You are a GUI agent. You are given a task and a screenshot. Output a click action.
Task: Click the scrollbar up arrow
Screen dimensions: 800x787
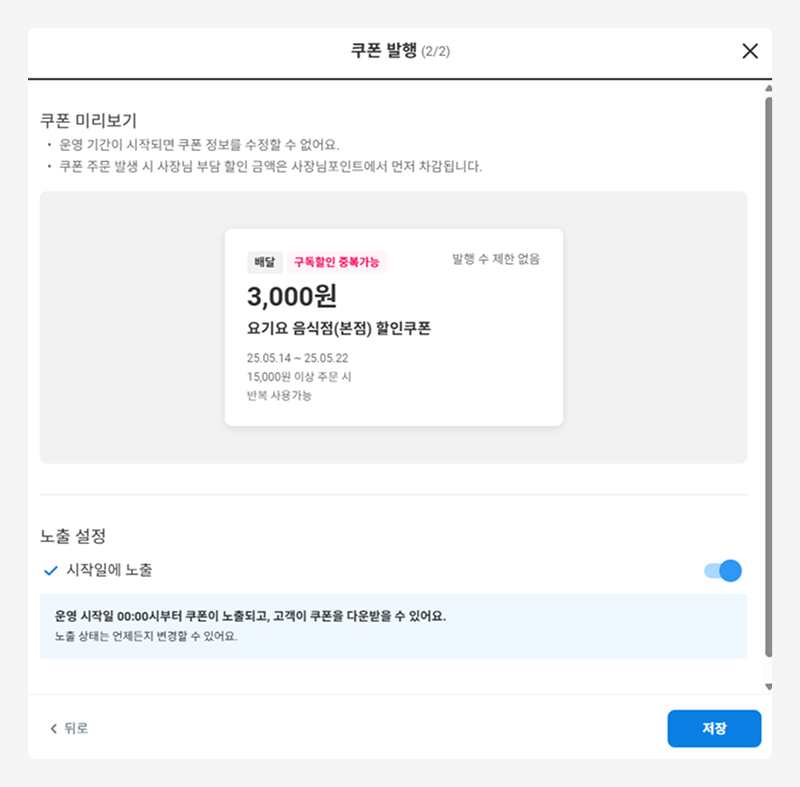(768, 88)
